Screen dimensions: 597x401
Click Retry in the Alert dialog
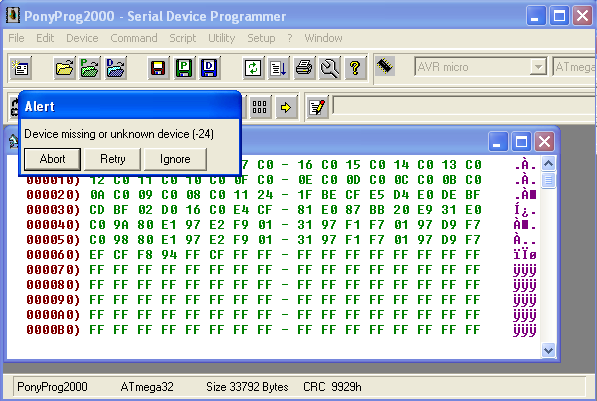point(113,159)
